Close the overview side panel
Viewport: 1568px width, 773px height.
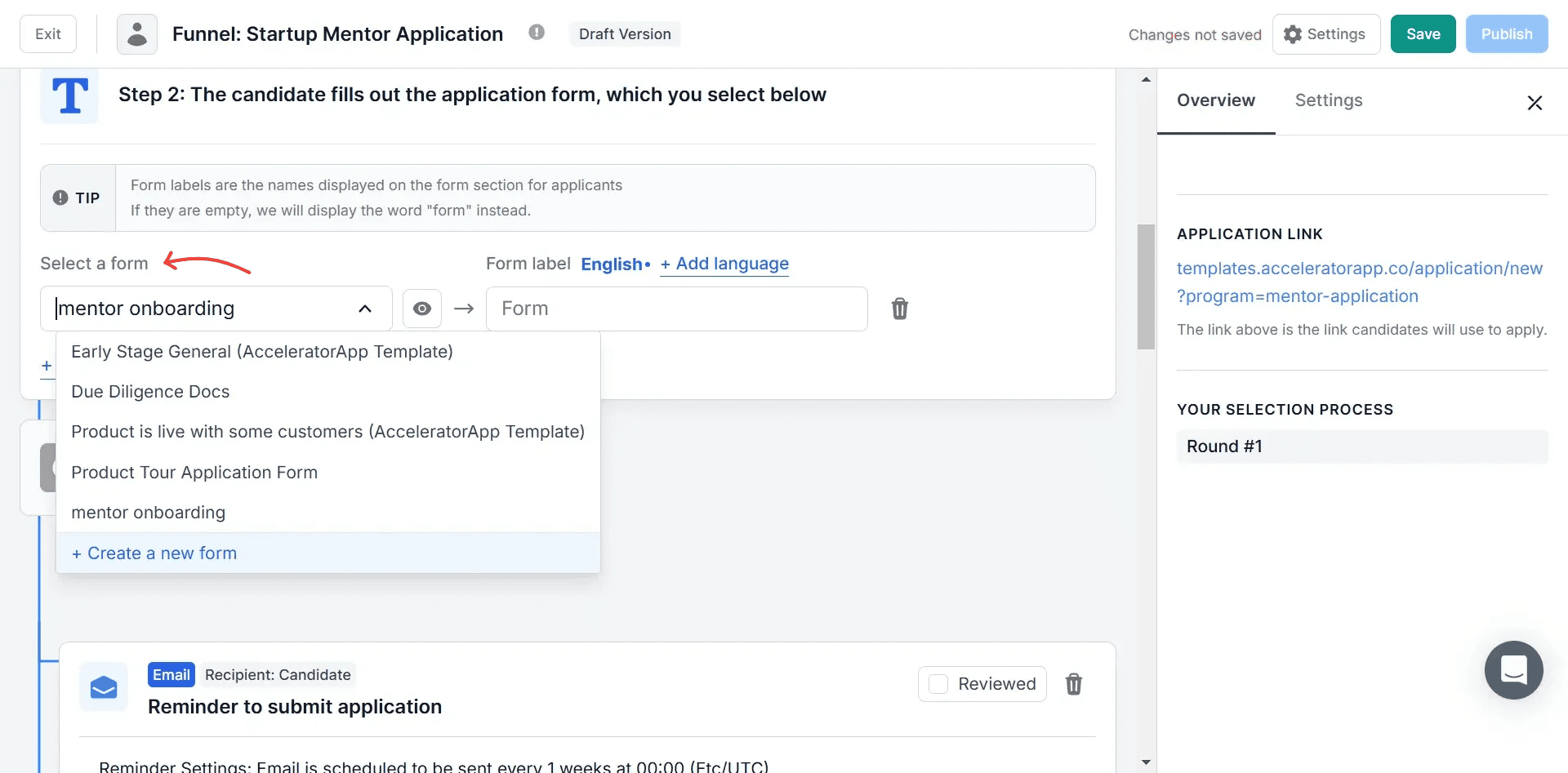pyautogui.click(x=1535, y=103)
